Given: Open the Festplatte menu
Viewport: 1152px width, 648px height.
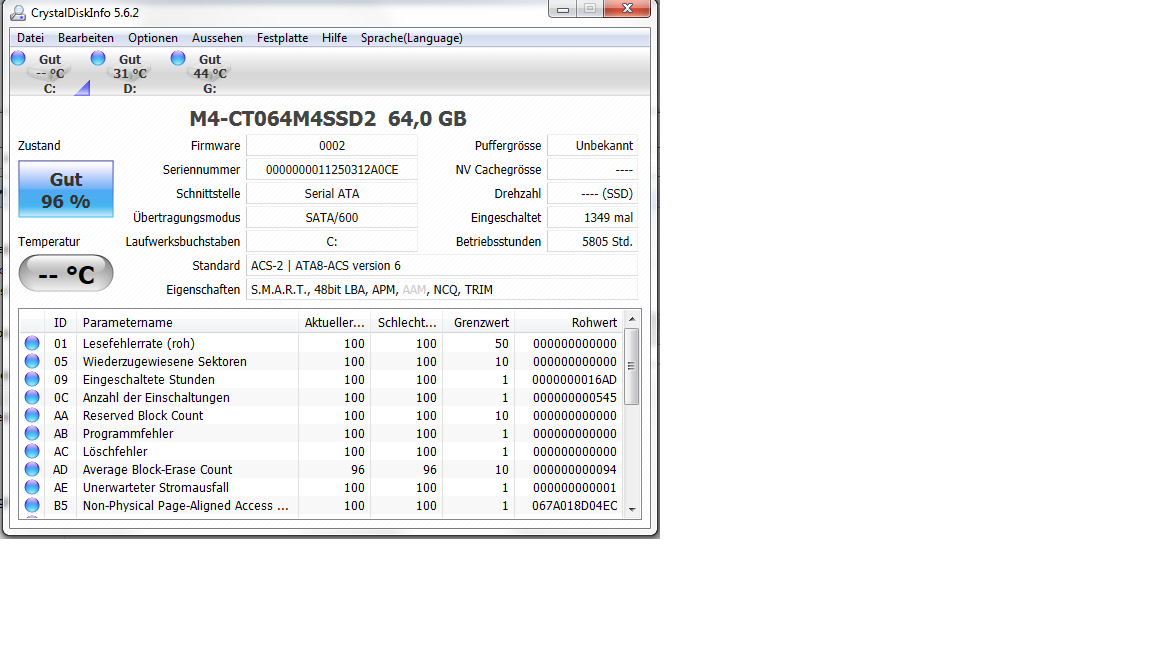Looking at the screenshot, I should point(282,38).
